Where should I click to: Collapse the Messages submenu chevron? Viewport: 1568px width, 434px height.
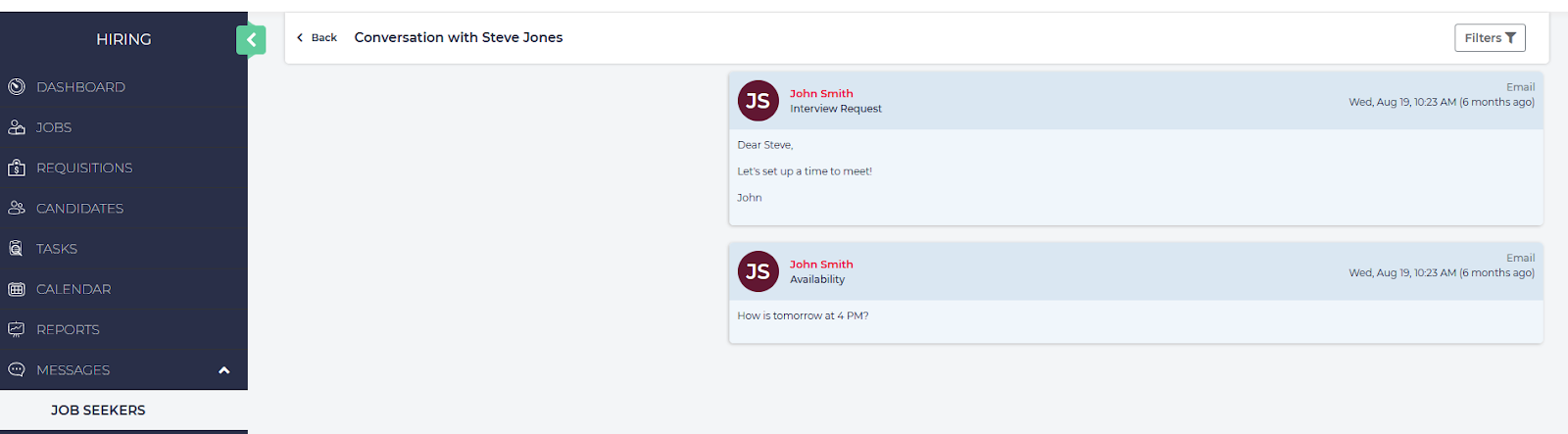tap(223, 370)
